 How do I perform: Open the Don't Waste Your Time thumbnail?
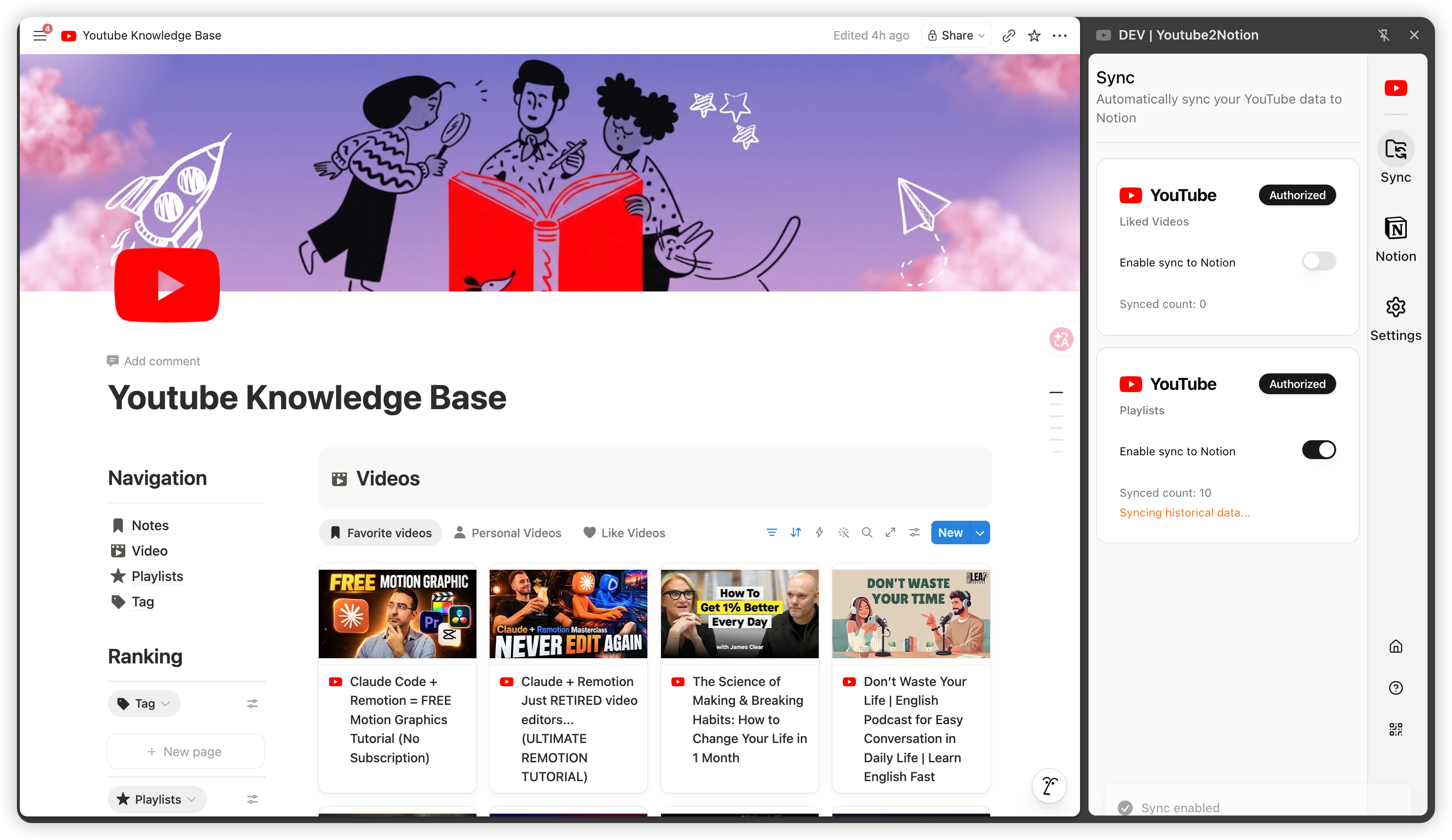pos(911,614)
